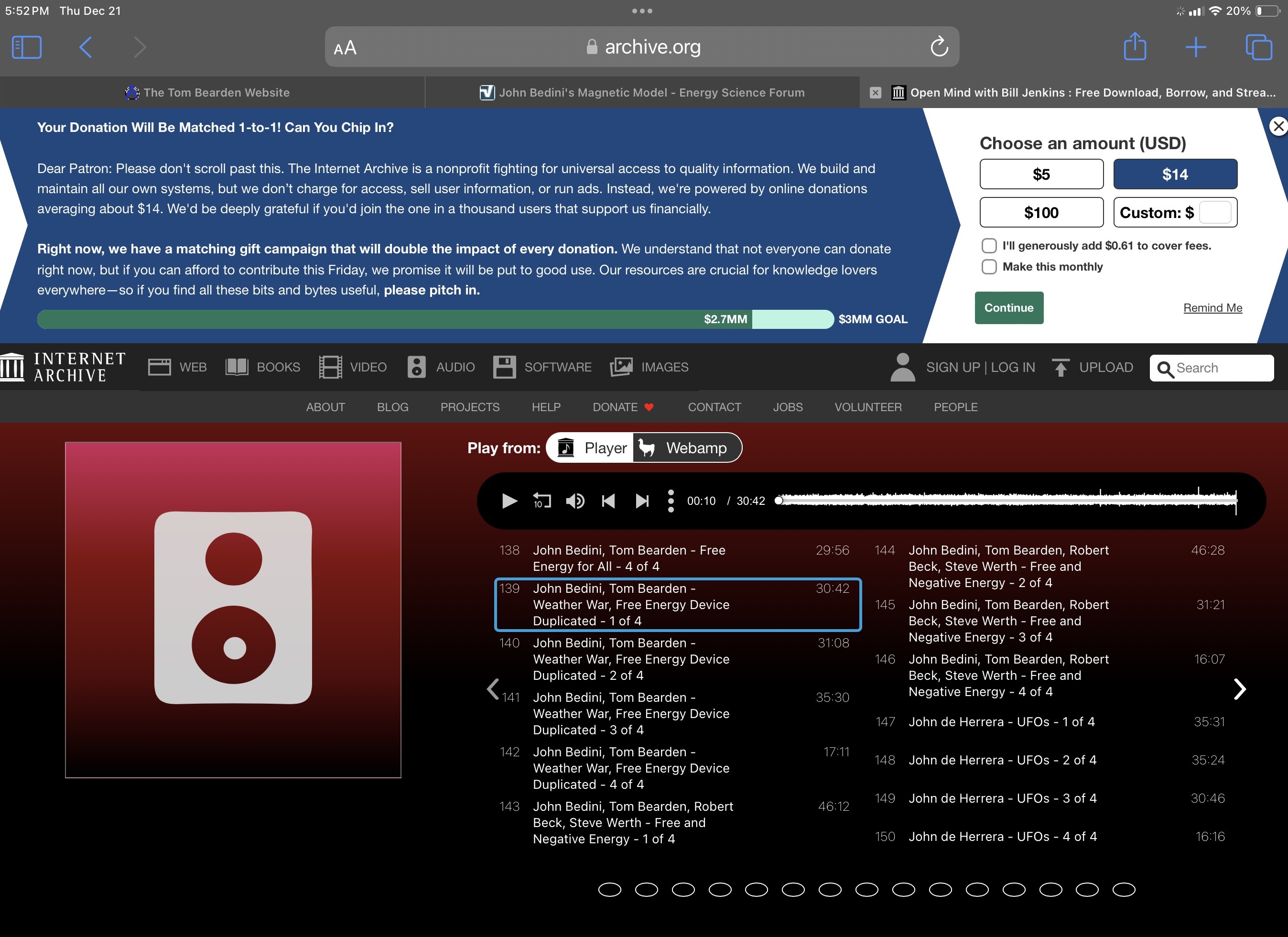Select the $14 donation amount
Screen dimensions: 1288x937
pos(1175,174)
